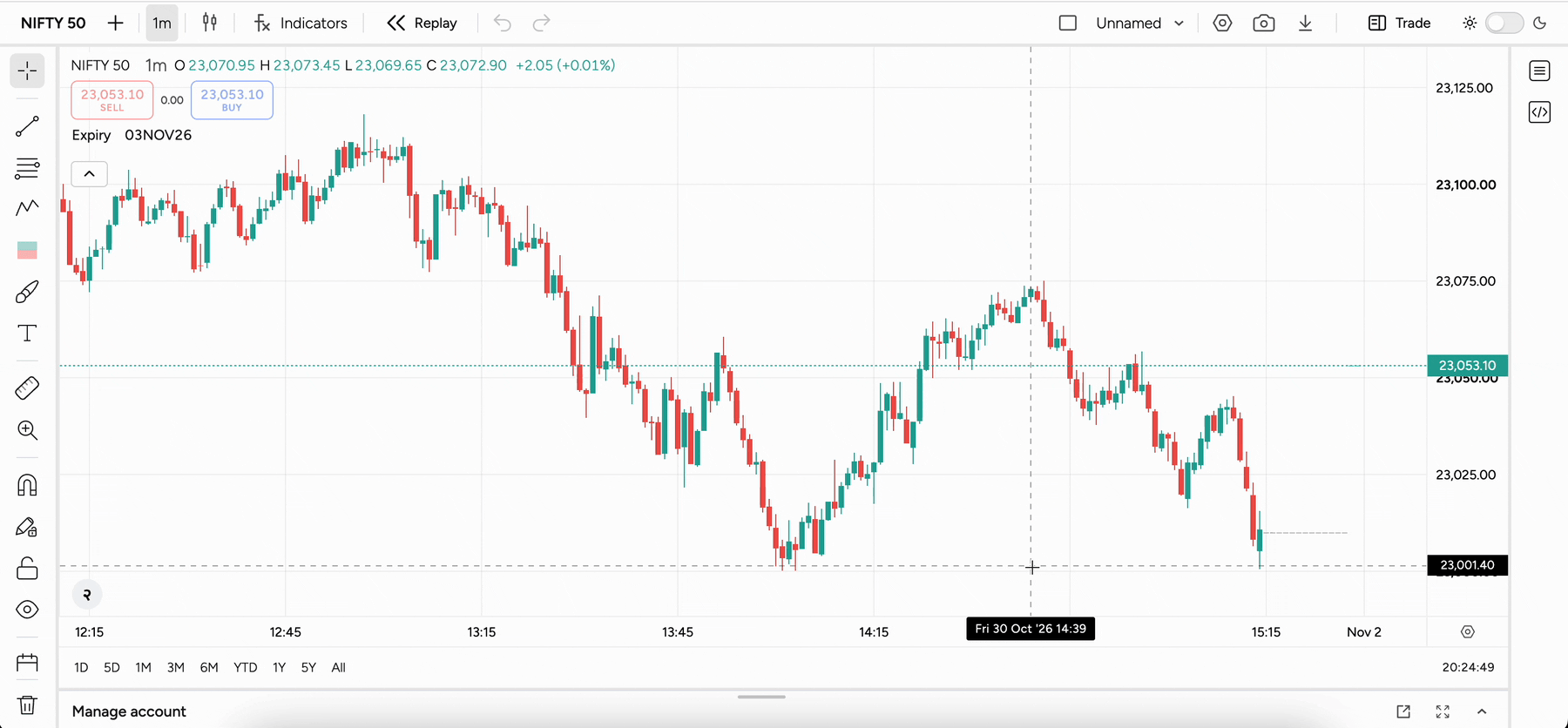Take a chart snapshot with camera
The width and height of the screenshot is (1568, 728).
[1264, 24]
